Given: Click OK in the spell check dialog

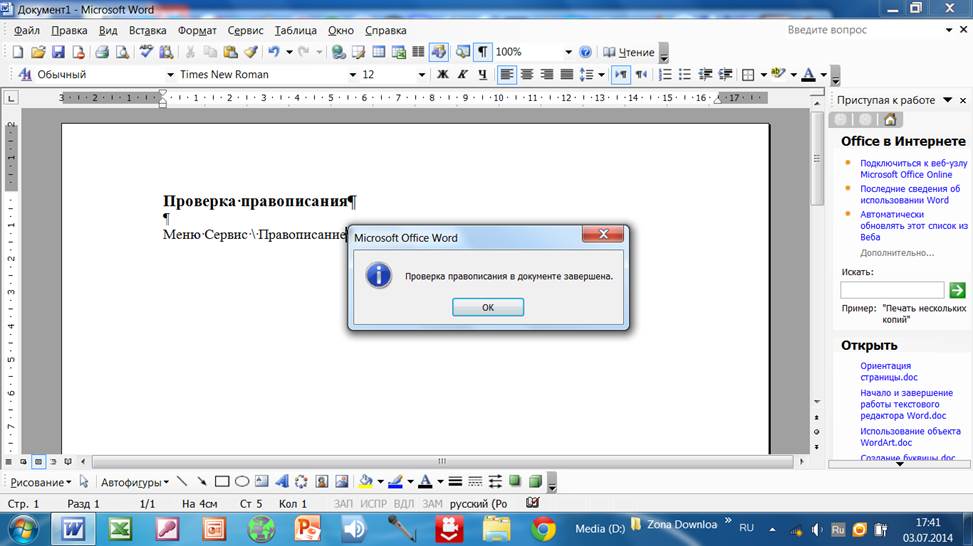Looking at the screenshot, I should (x=488, y=307).
